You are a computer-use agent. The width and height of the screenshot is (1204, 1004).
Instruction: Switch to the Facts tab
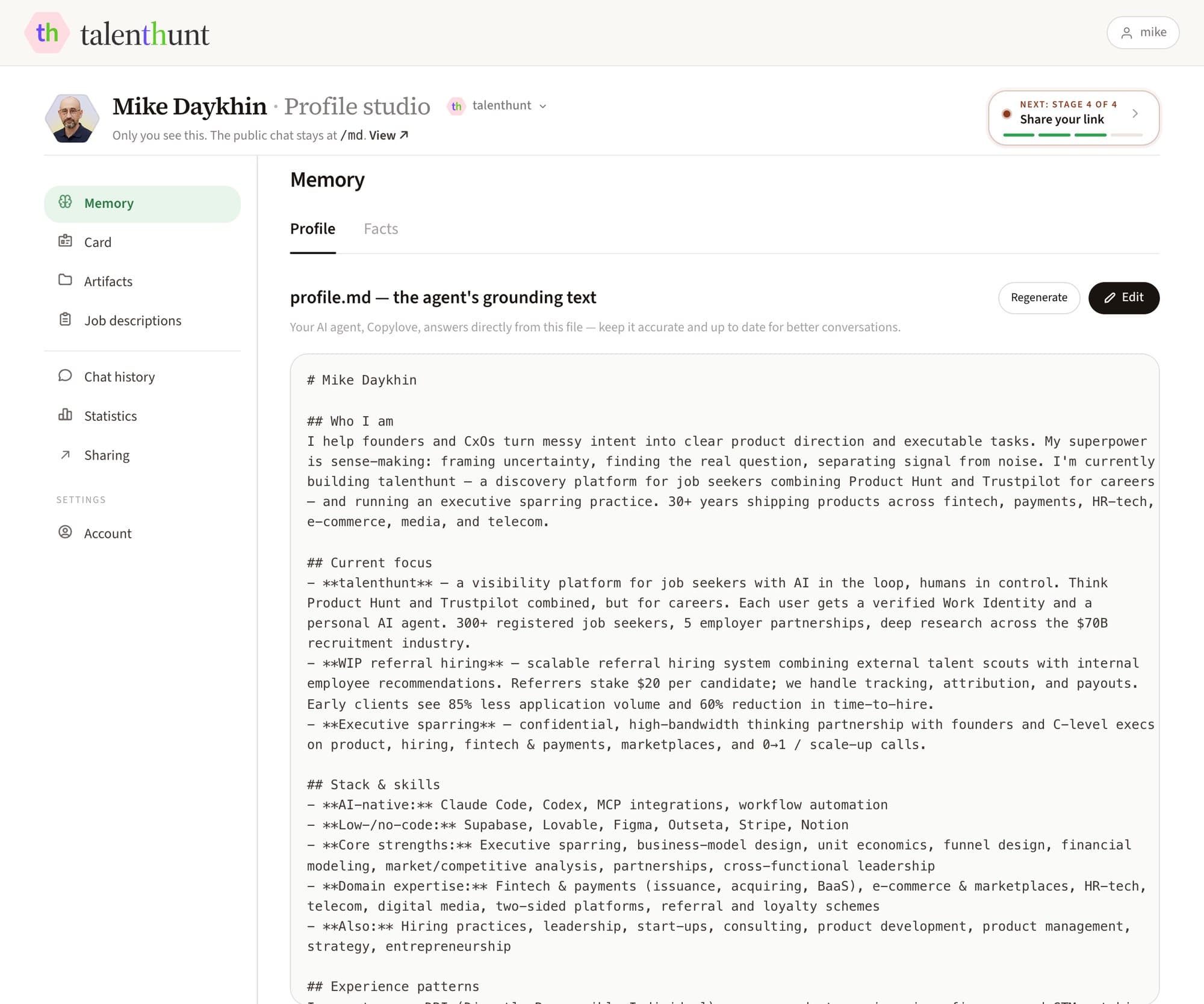tap(380, 229)
